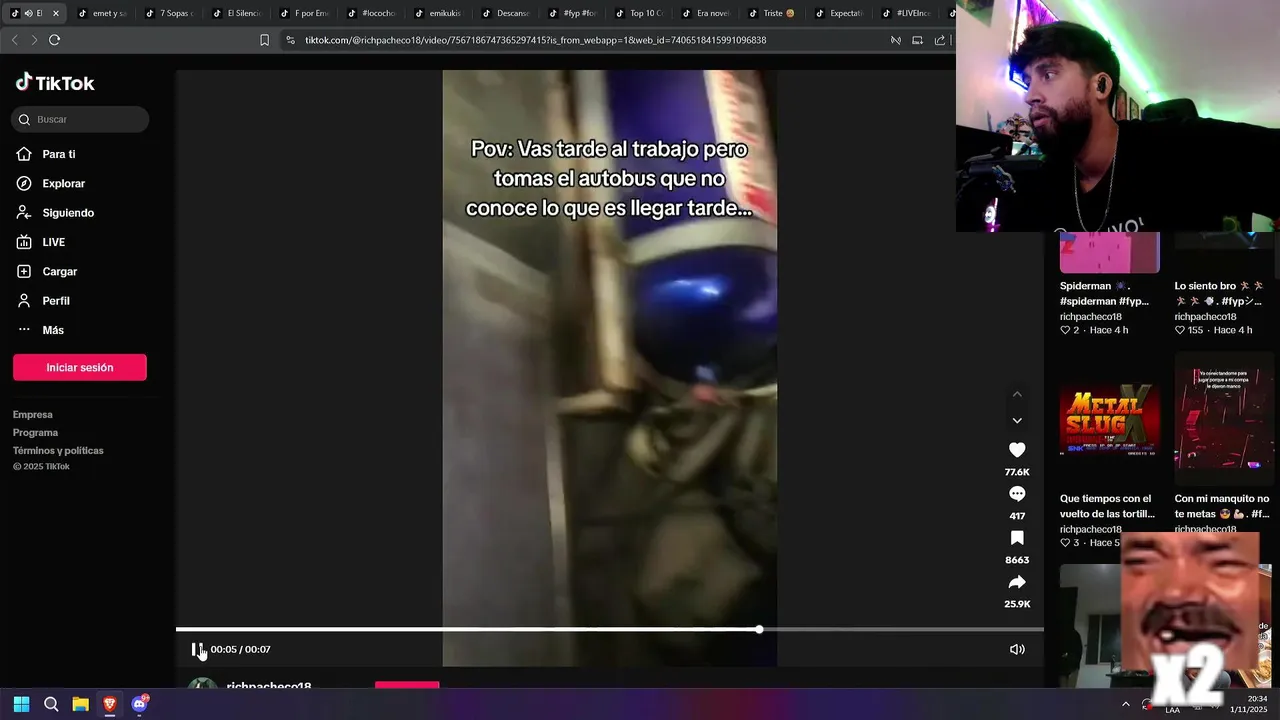Click the browser forward arrow
This screenshot has height=720, width=1280.
point(34,40)
